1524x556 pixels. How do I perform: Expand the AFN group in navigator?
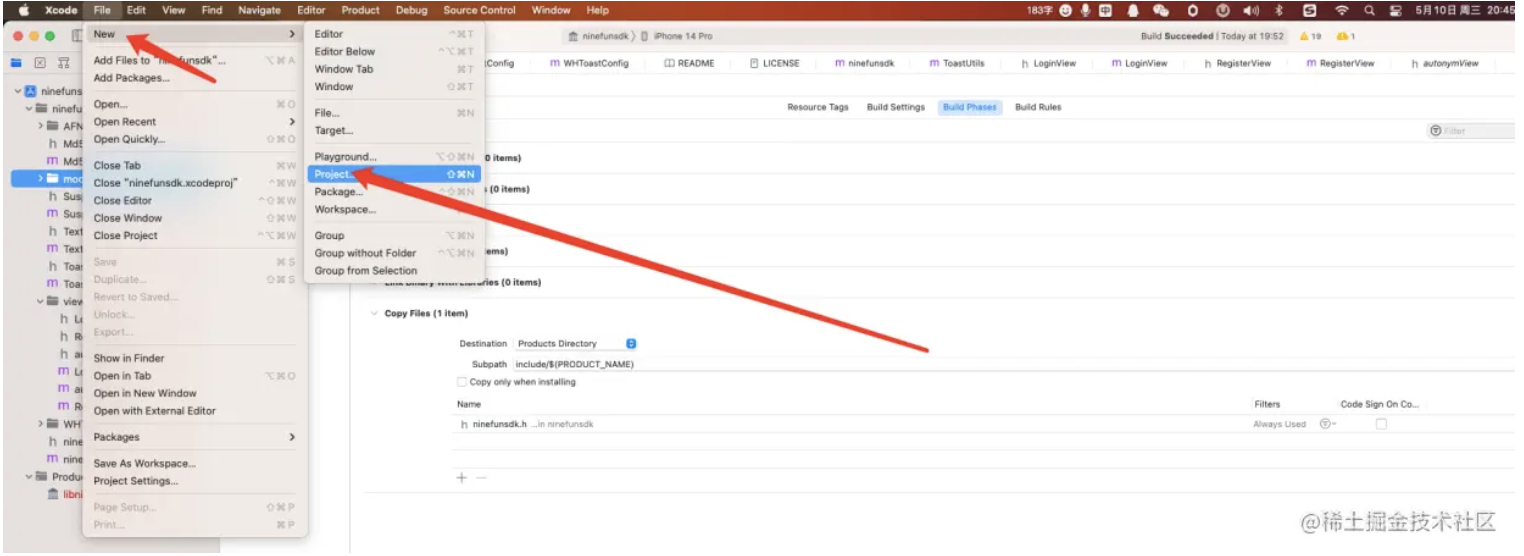[41, 126]
